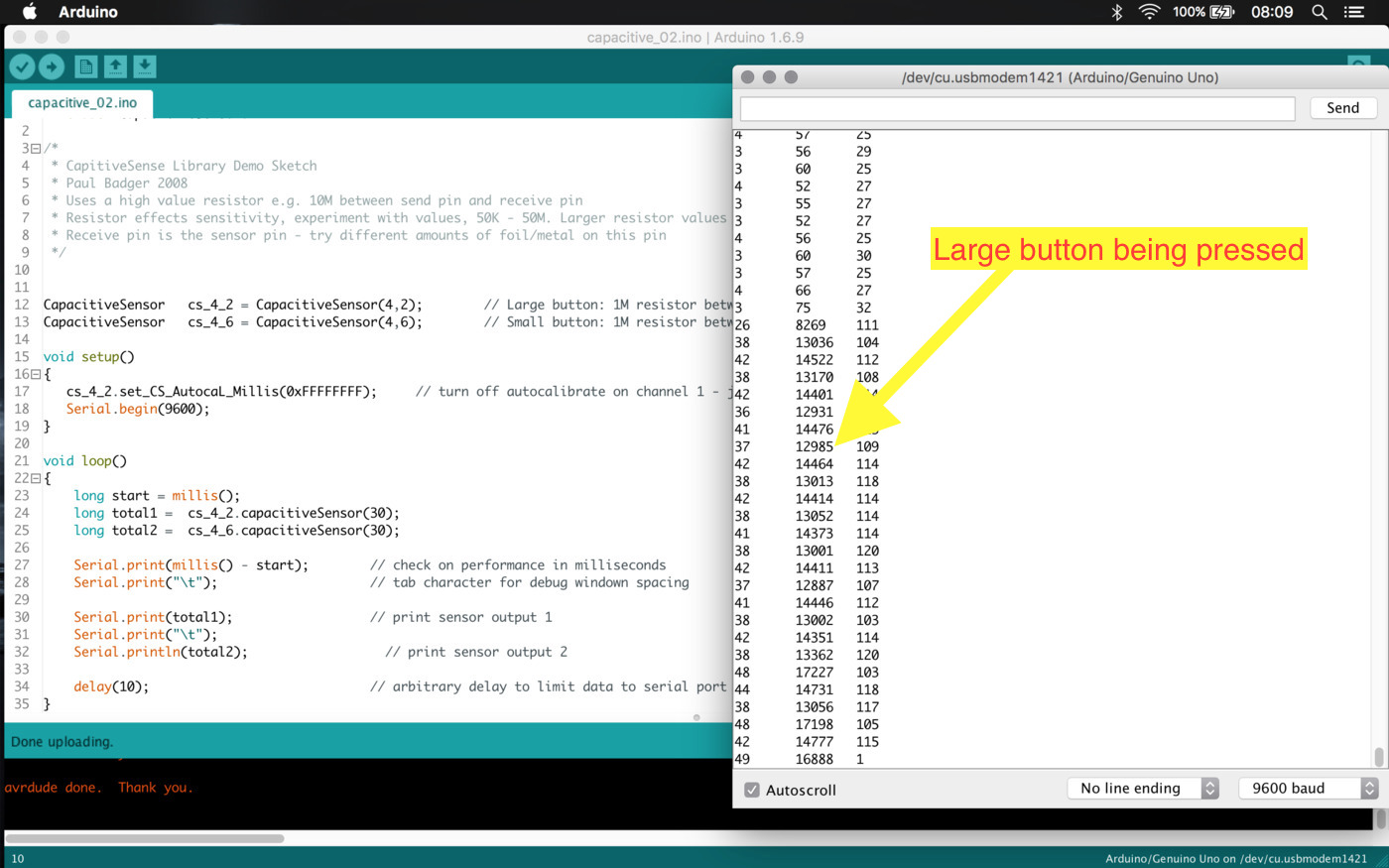Screen dimensions: 1389x868
Task: Open the Apple menu
Action: tap(30, 12)
